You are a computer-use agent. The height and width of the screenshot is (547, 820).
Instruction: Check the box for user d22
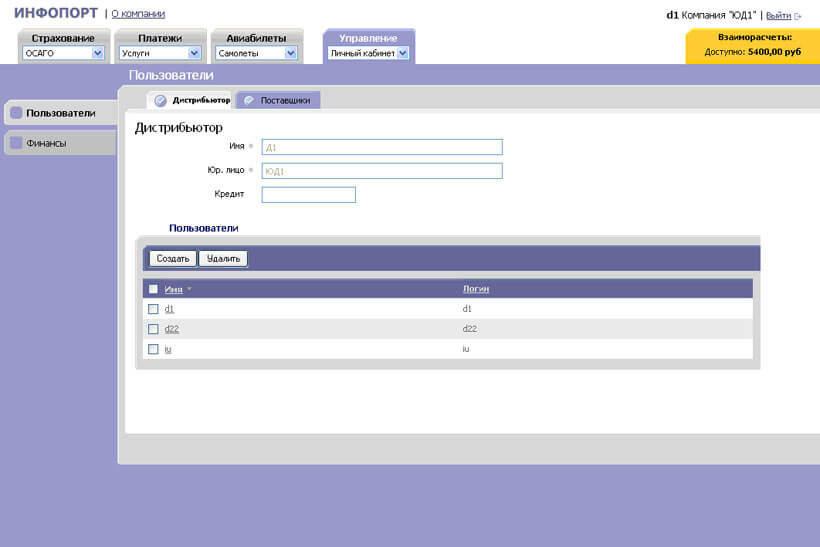[x=153, y=329]
